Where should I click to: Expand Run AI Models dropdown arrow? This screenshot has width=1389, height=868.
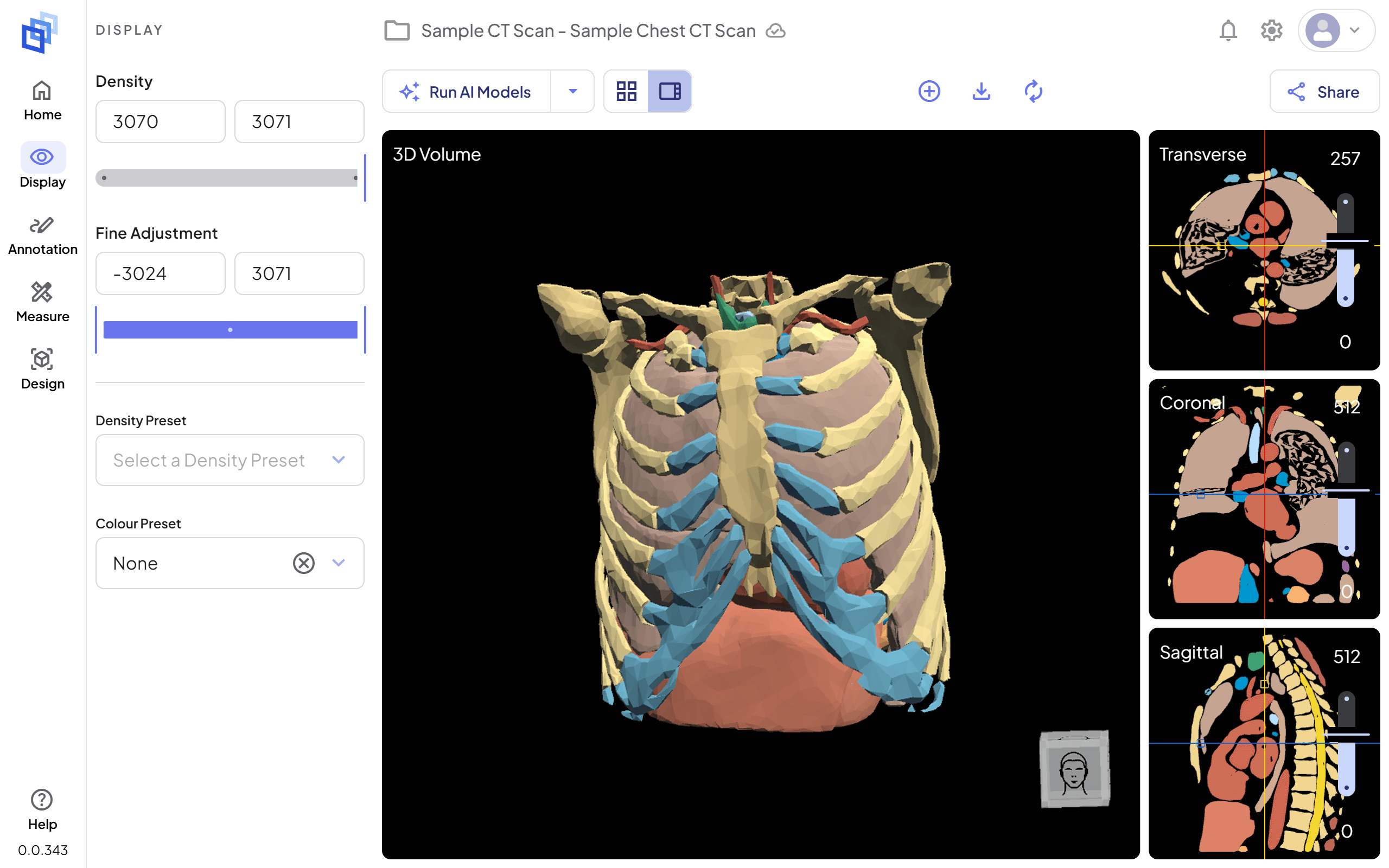click(x=572, y=91)
